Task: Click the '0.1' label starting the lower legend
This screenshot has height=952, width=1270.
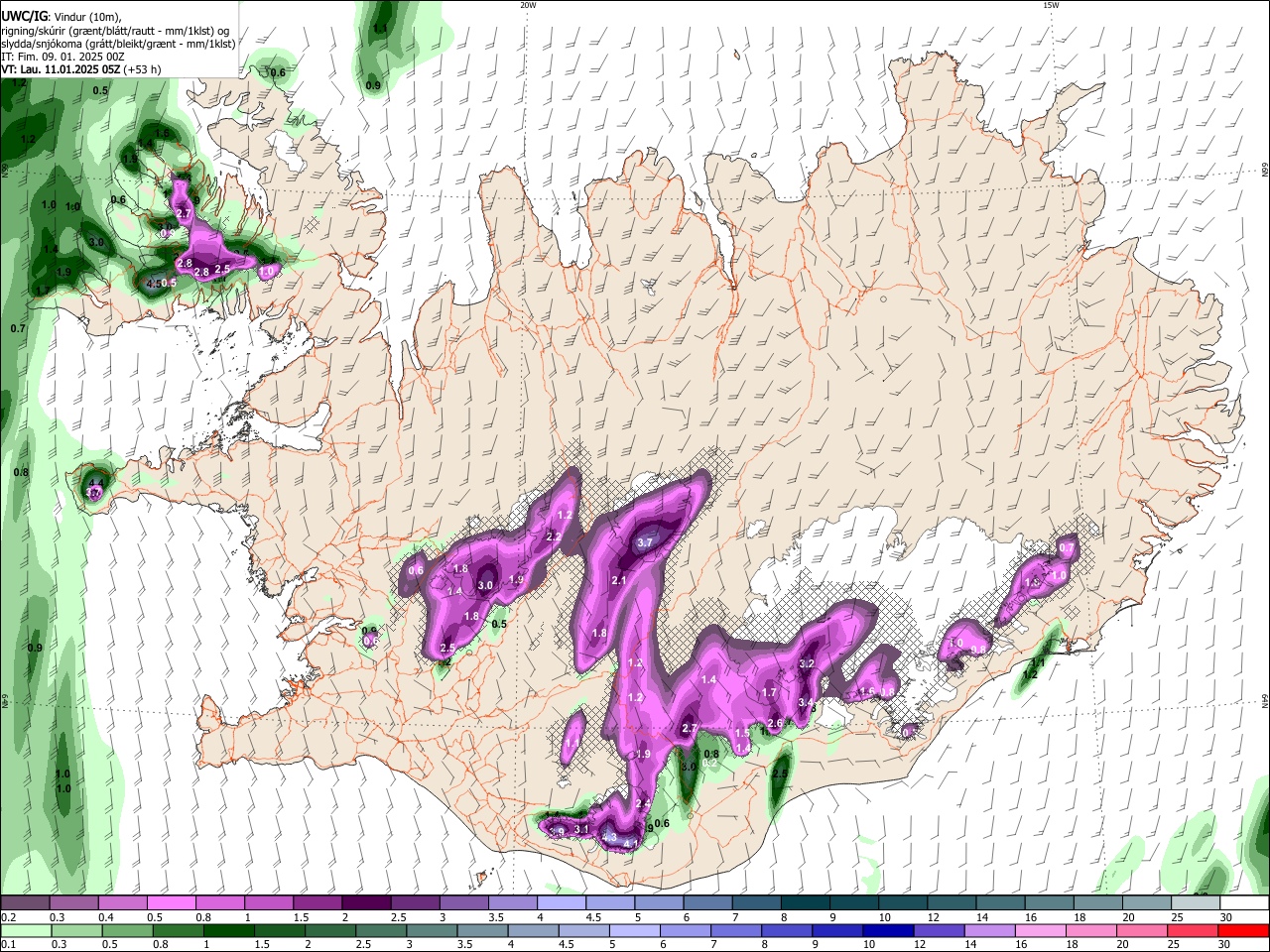Action: tap(8, 944)
